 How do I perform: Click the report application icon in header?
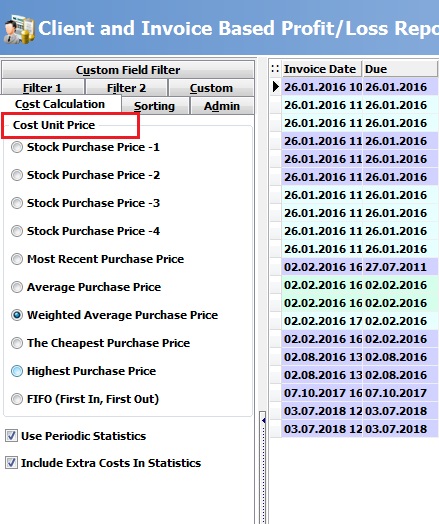click(x=19, y=29)
